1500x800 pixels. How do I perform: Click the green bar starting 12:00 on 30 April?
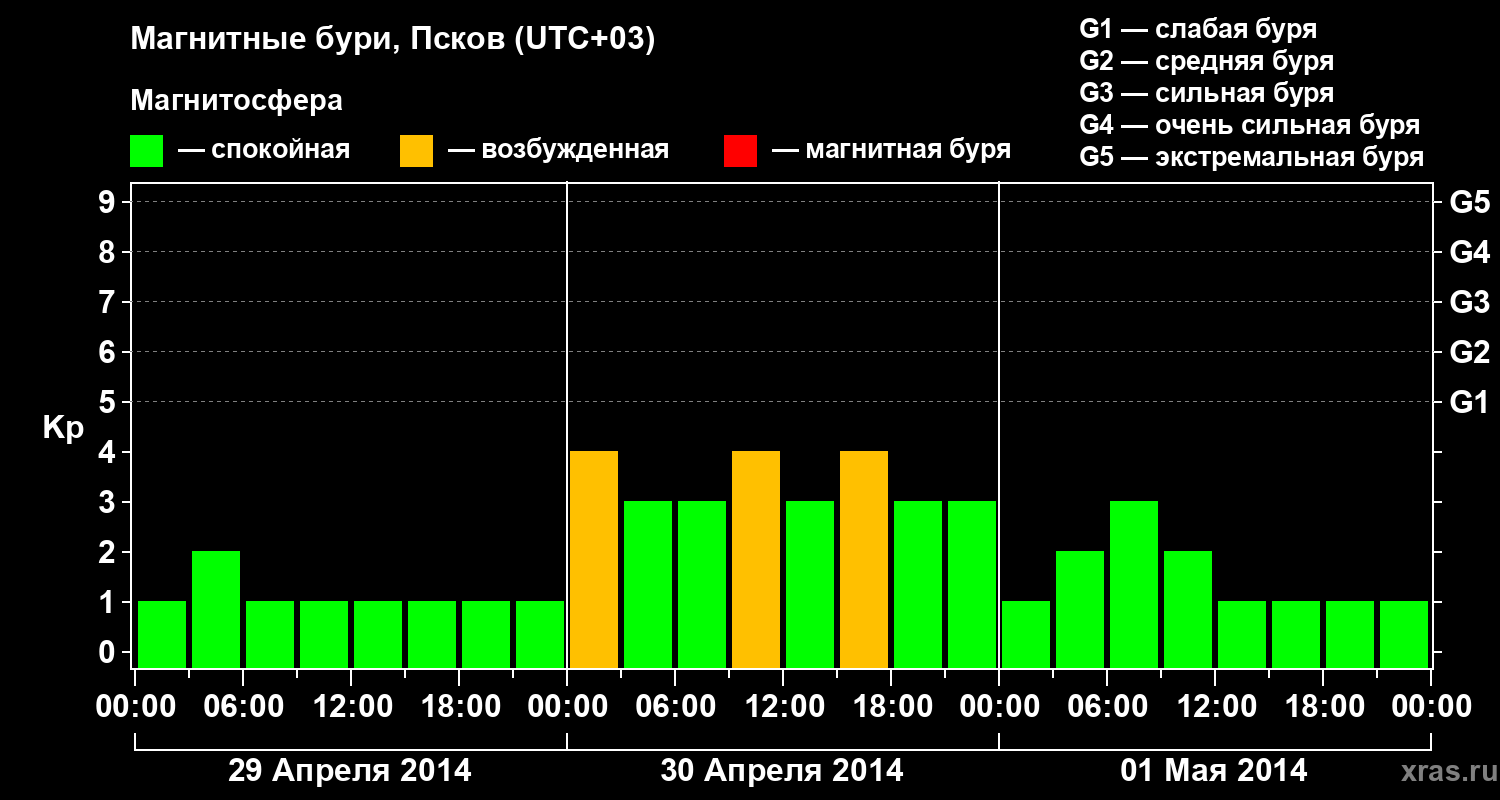810,584
